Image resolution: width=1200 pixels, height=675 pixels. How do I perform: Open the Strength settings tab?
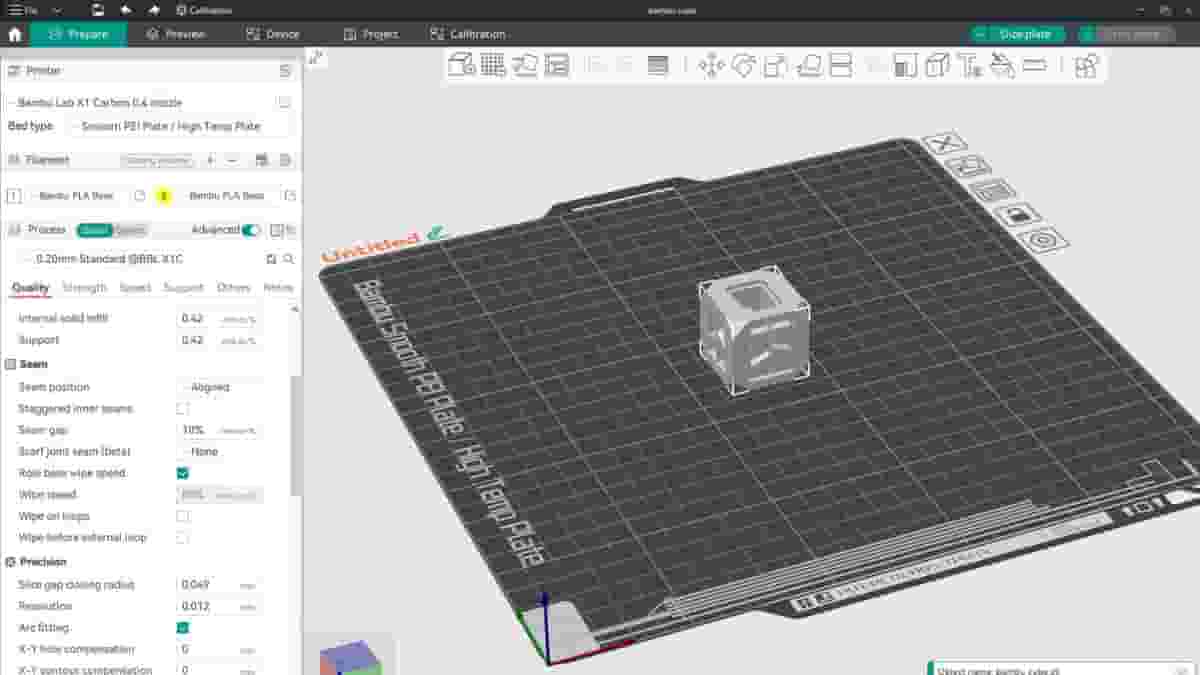84,288
